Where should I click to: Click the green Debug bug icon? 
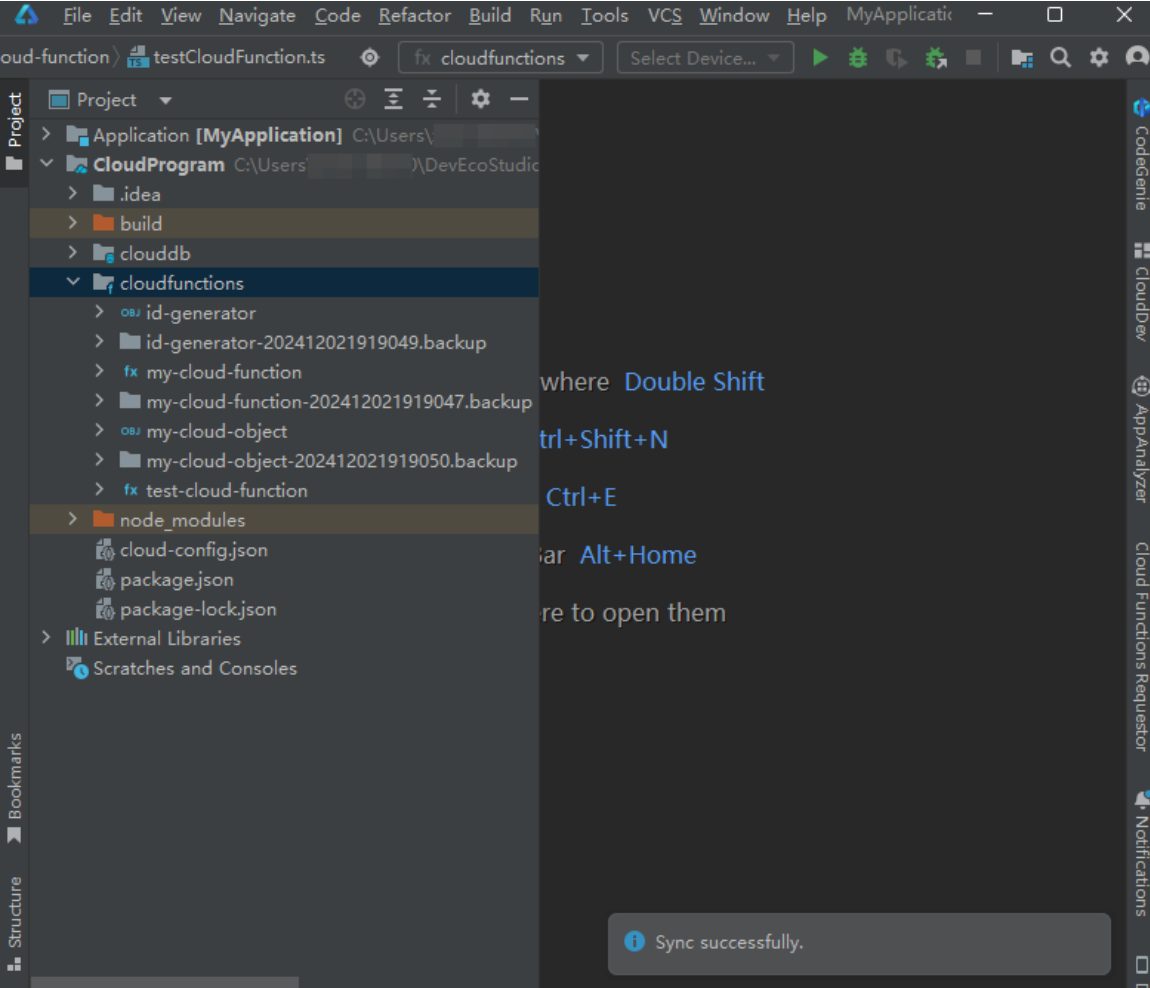857,57
